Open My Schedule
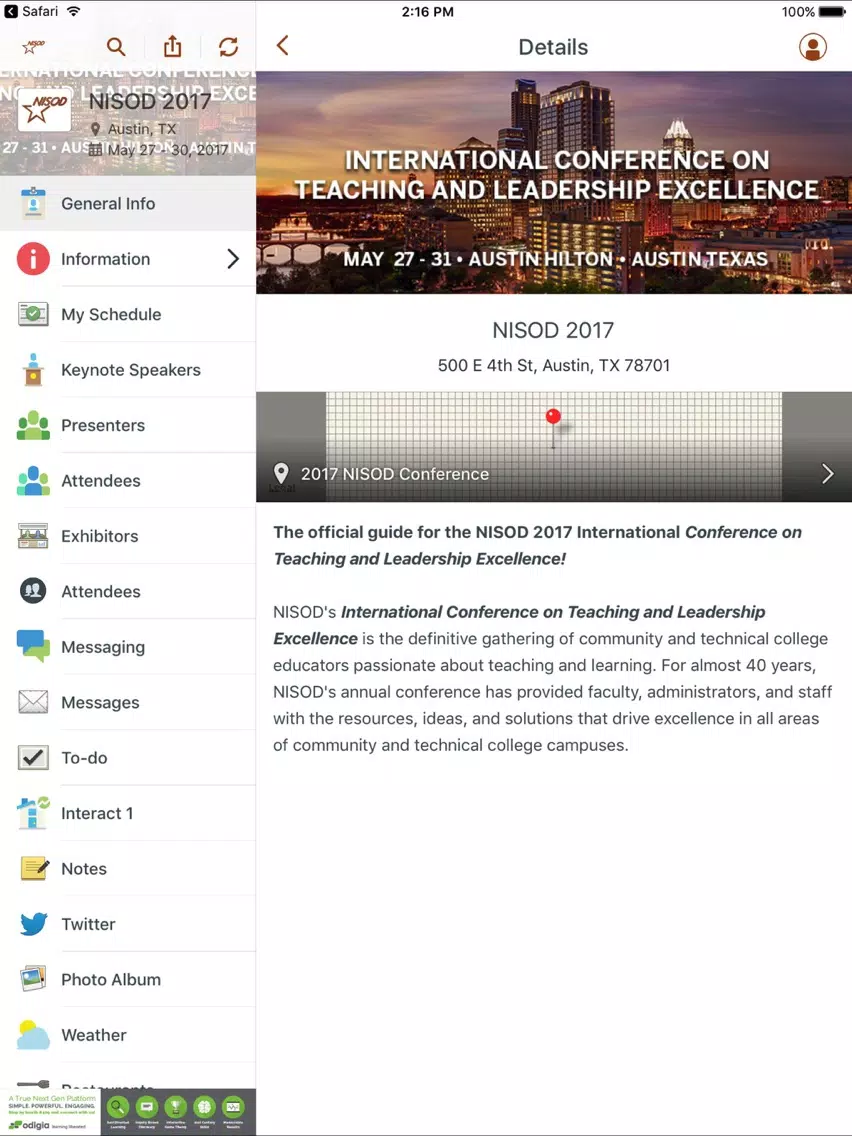This screenshot has width=852, height=1136. click(128, 314)
